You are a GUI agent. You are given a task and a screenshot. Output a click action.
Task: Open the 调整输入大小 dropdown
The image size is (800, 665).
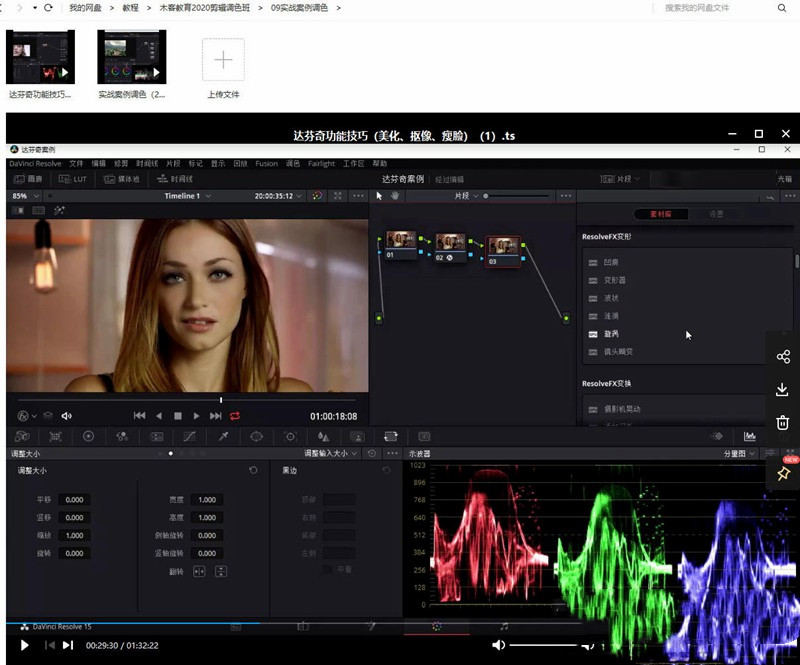coord(331,453)
